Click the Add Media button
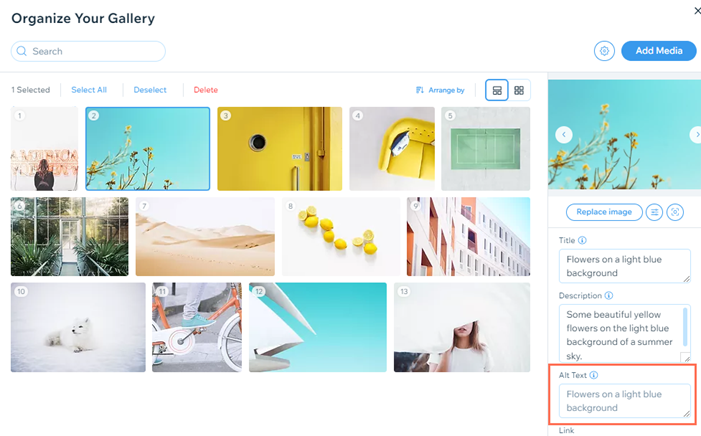 659,51
